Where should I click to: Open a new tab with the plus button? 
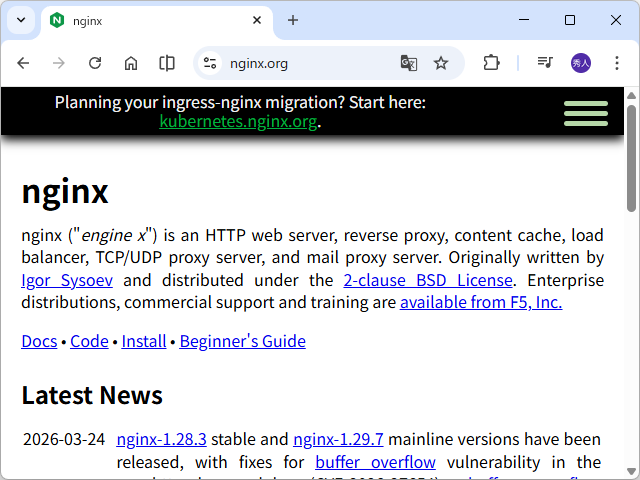293,20
